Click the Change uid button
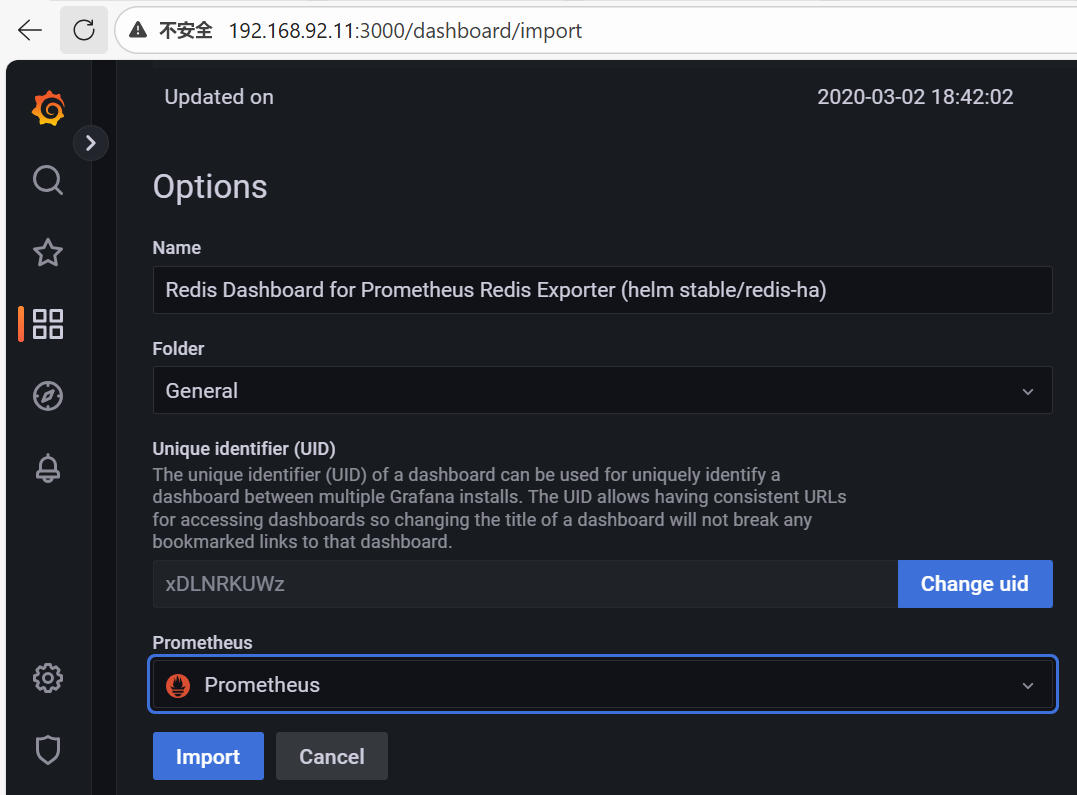 pos(975,584)
